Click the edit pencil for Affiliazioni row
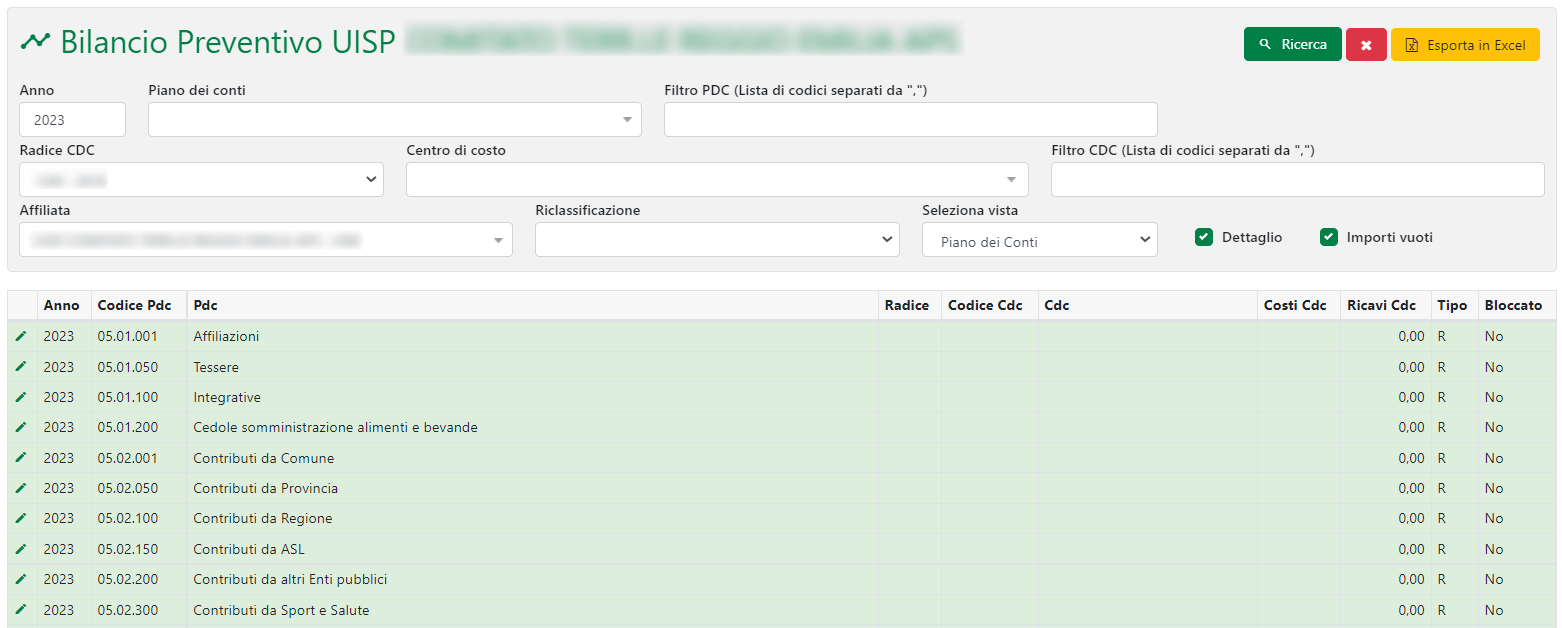This screenshot has width=1562, height=628. (x=21, y=336)
